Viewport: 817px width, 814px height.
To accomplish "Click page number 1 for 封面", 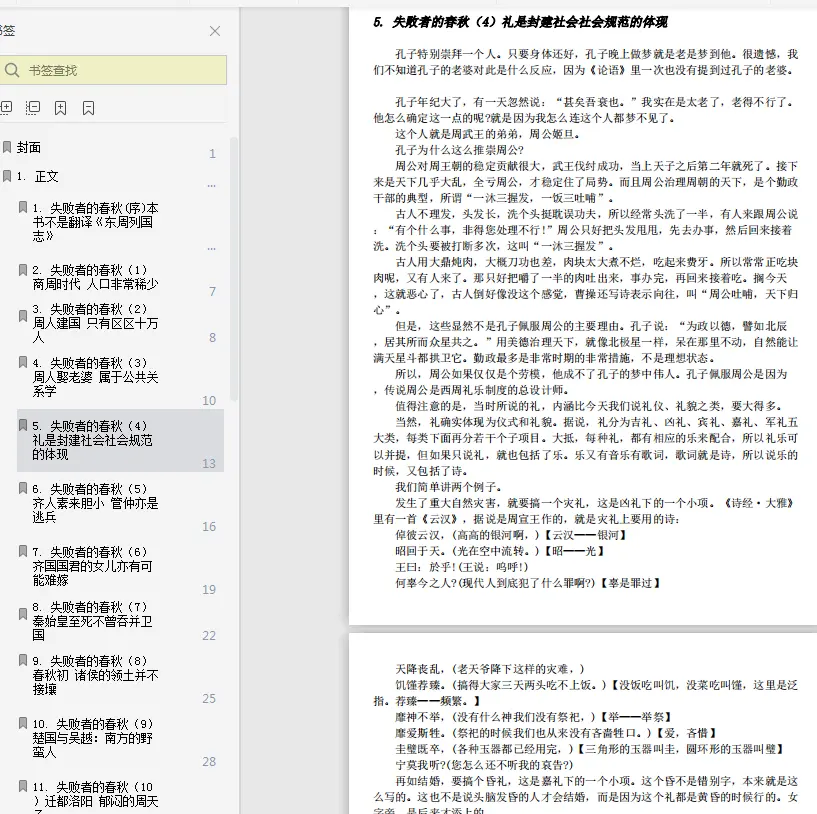I will point(213,154).
